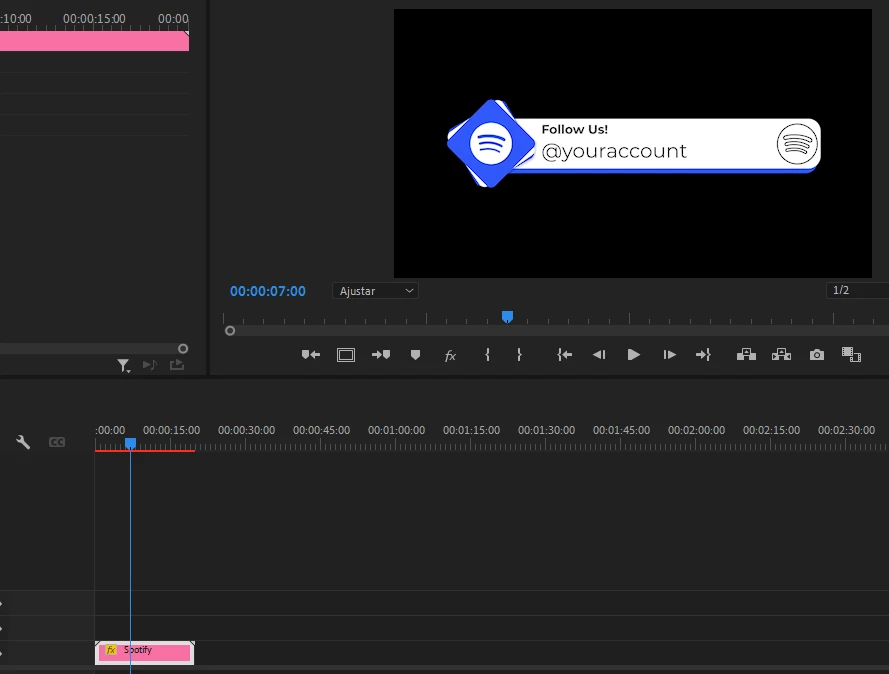Toggle the global fx mute button

point(450,355)
